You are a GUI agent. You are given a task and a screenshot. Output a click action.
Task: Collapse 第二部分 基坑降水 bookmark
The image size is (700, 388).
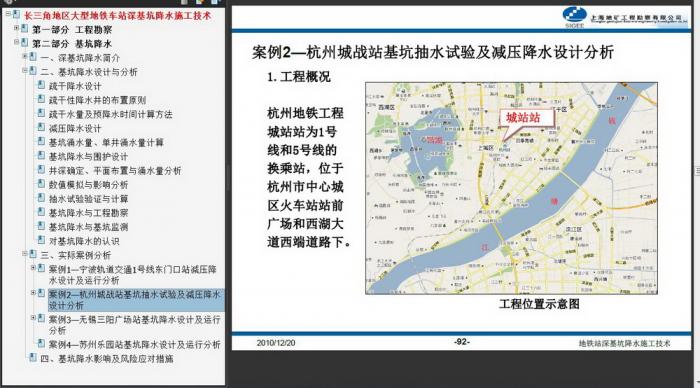click(17, 42)
